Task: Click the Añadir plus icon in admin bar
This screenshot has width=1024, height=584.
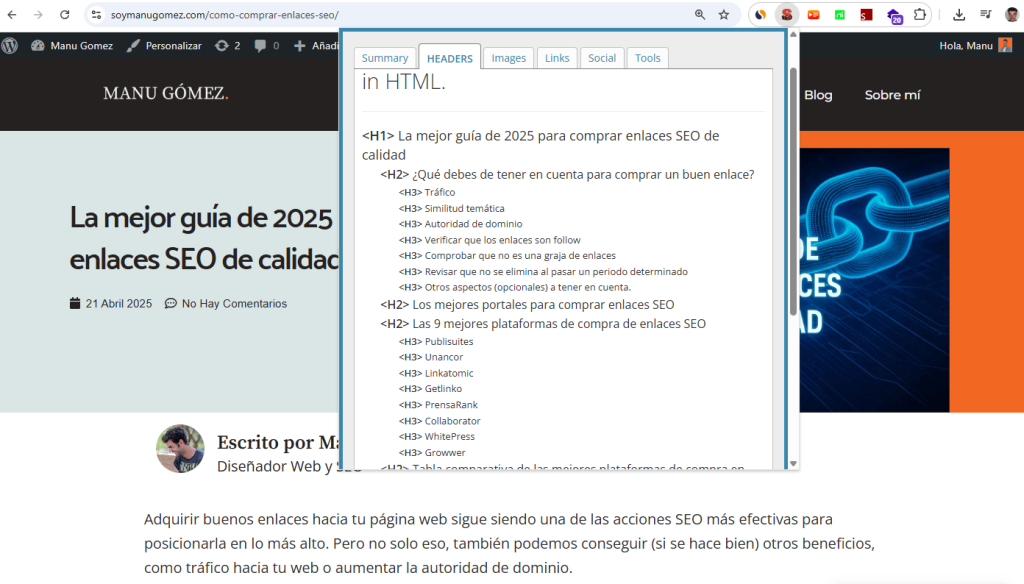Action: point(300,46)
